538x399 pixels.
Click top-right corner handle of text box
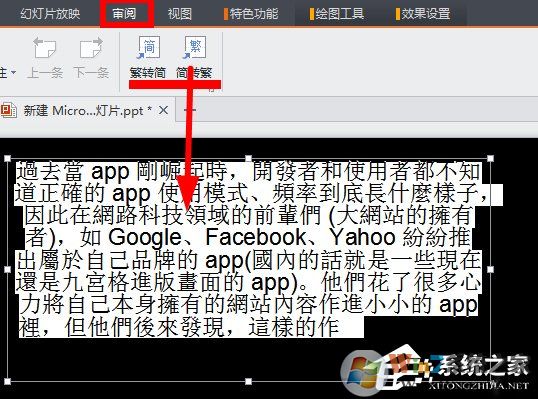tap(490, 158)
